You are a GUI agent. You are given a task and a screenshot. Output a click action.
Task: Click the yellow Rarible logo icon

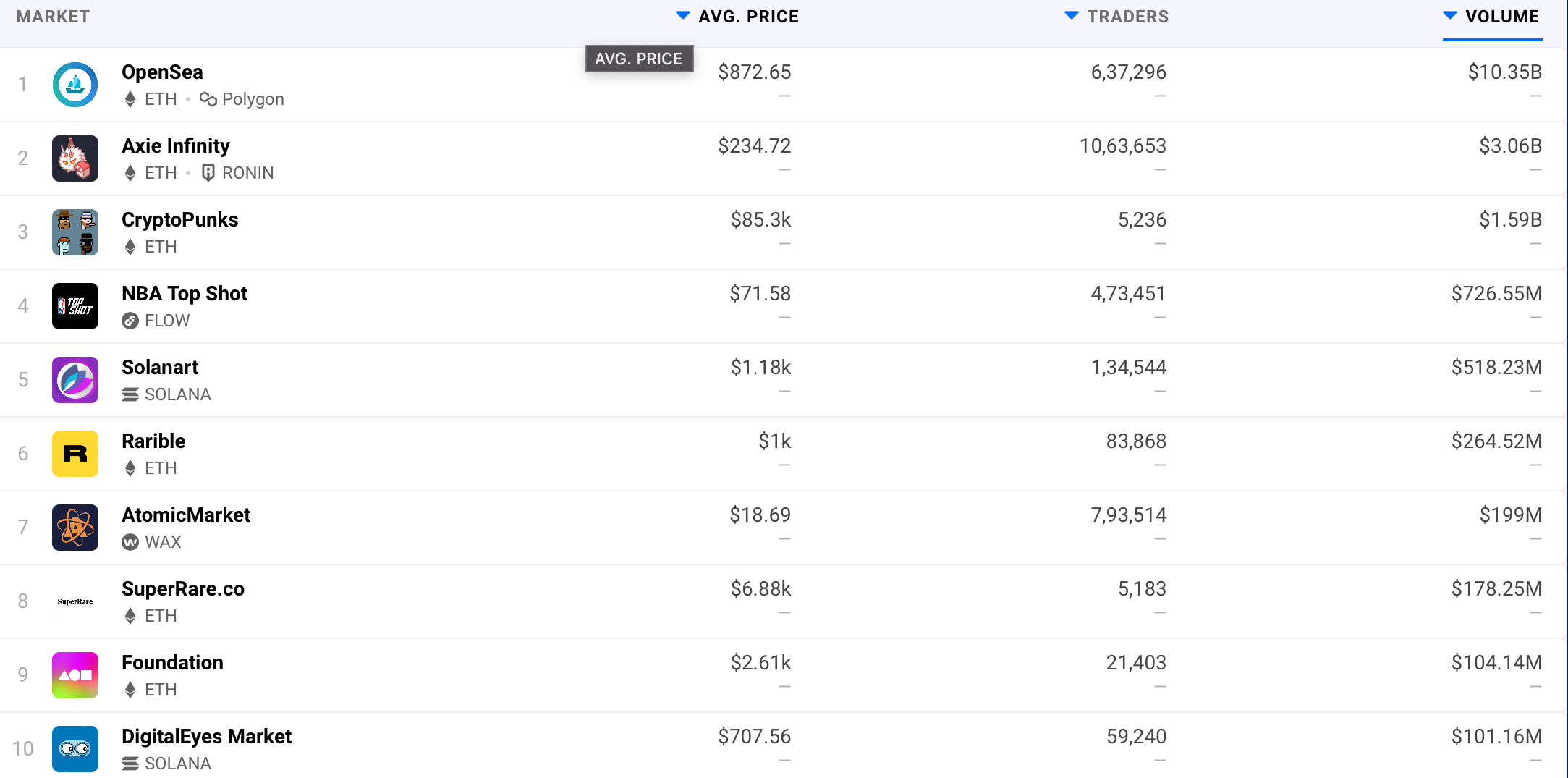[75, 454]
